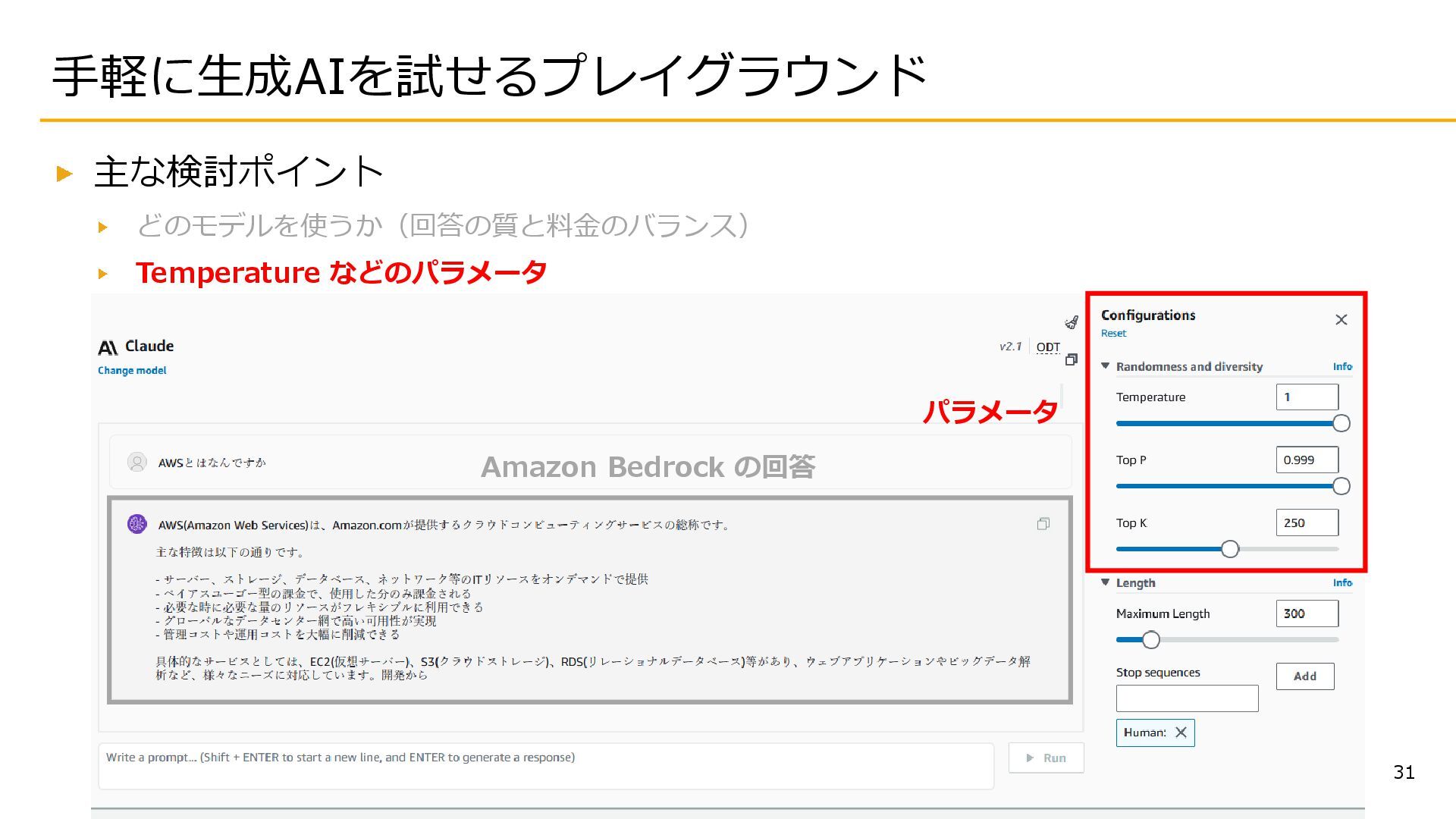Remove the Human: stop sequence tag
Screen dimensions: 1456x819
point(1181,733)
